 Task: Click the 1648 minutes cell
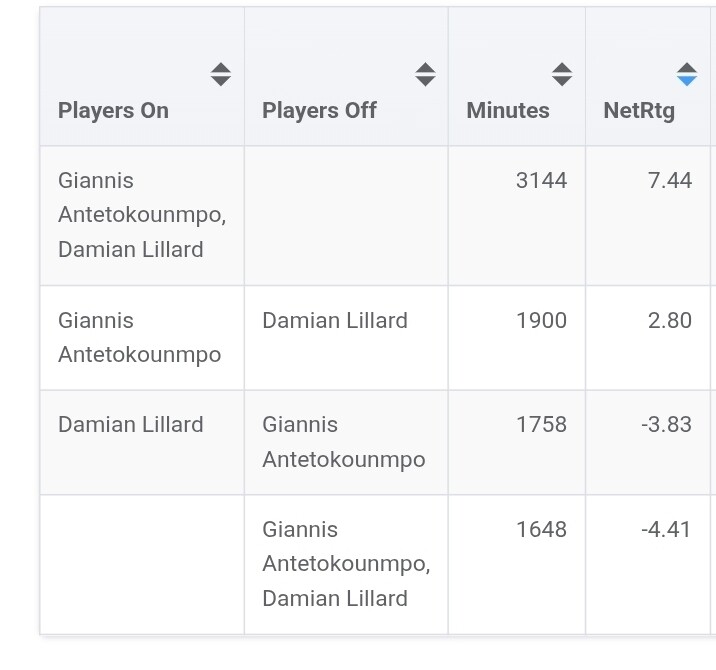(x=541, y=529)
